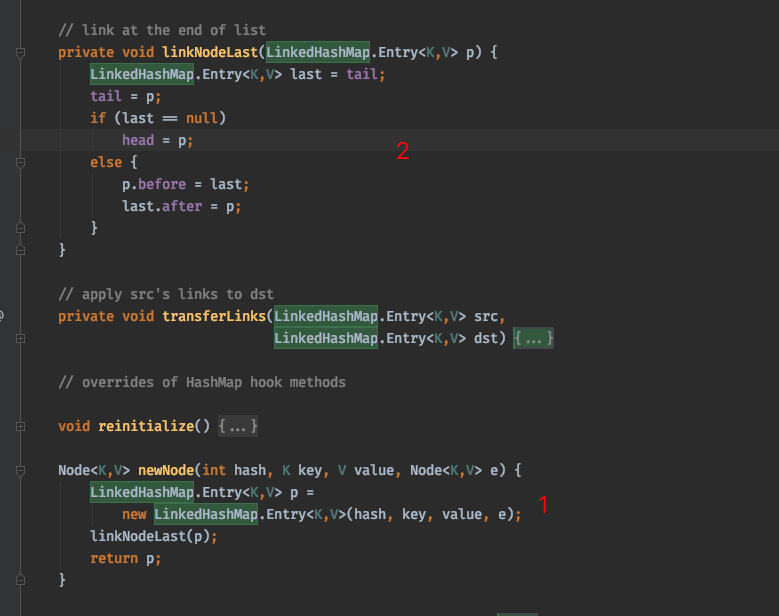
Task: Click the comment "apply src's links to dst"
Action: coord(166,294)
